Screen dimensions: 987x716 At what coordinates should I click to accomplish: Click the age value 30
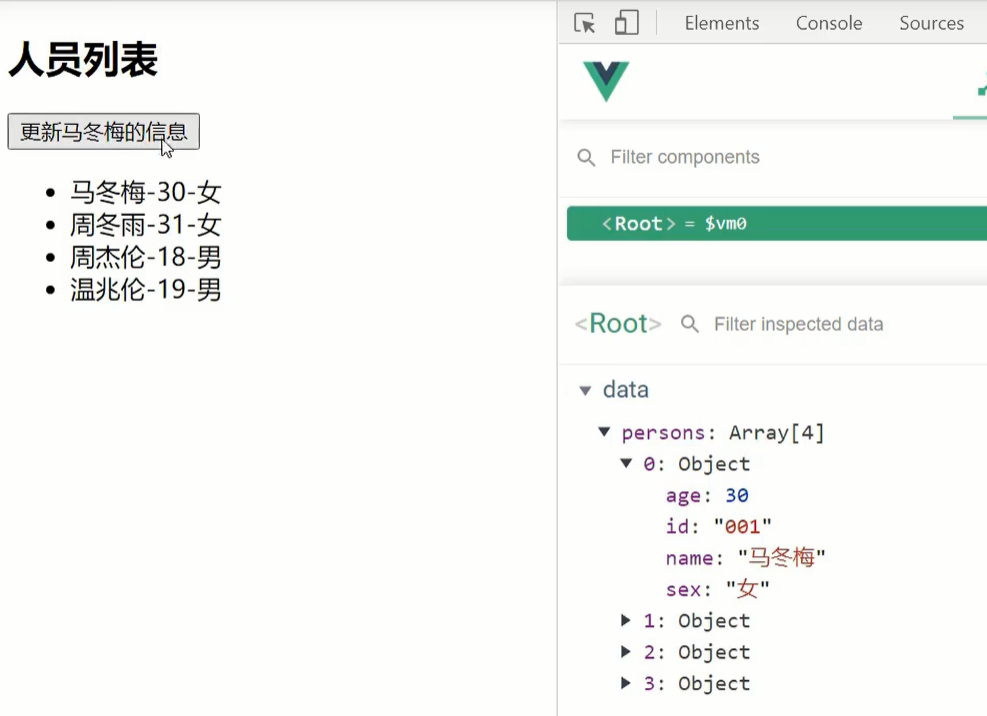[x=736, y=496]
